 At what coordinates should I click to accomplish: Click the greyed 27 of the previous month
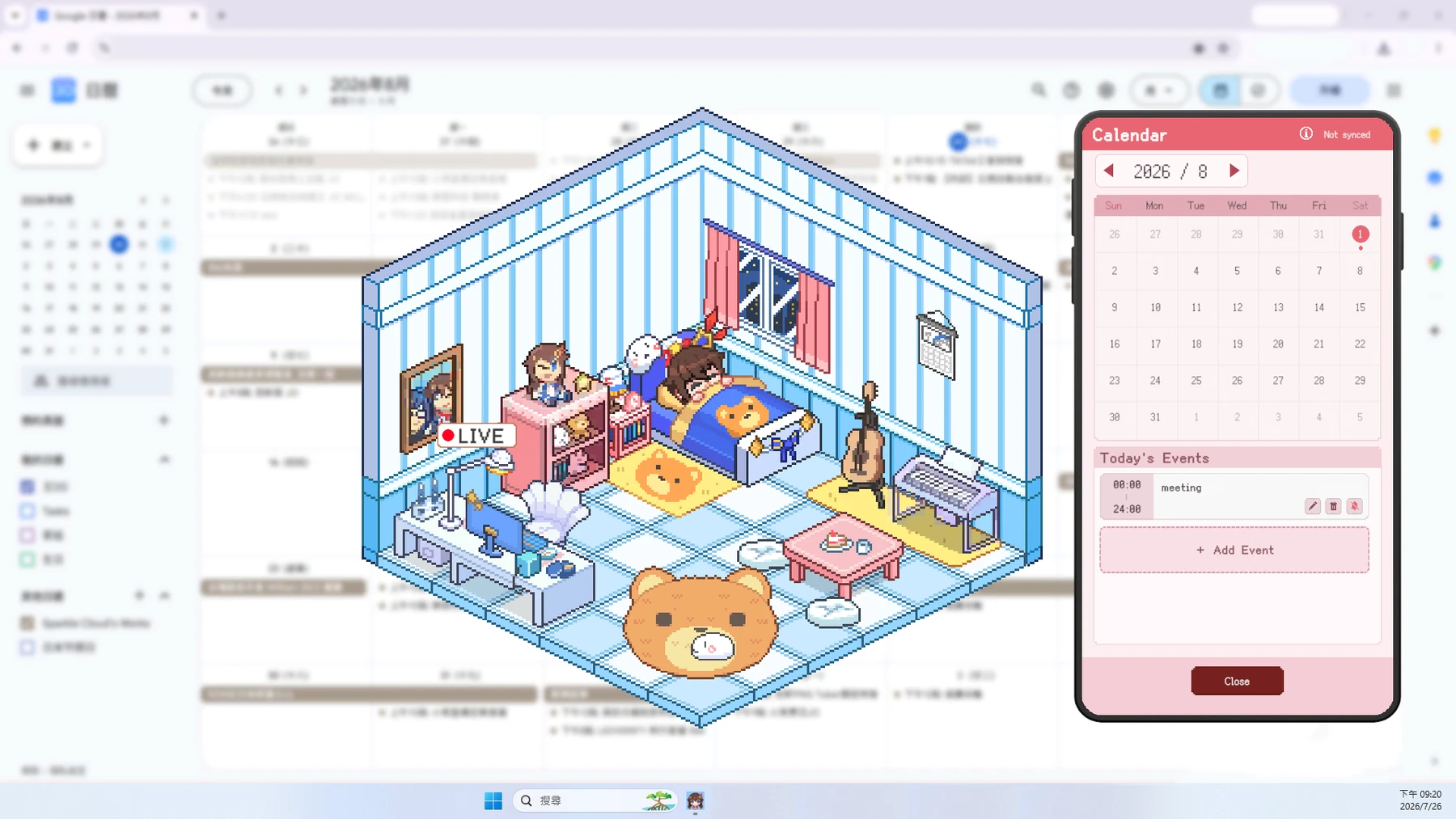click(1155, 234)
